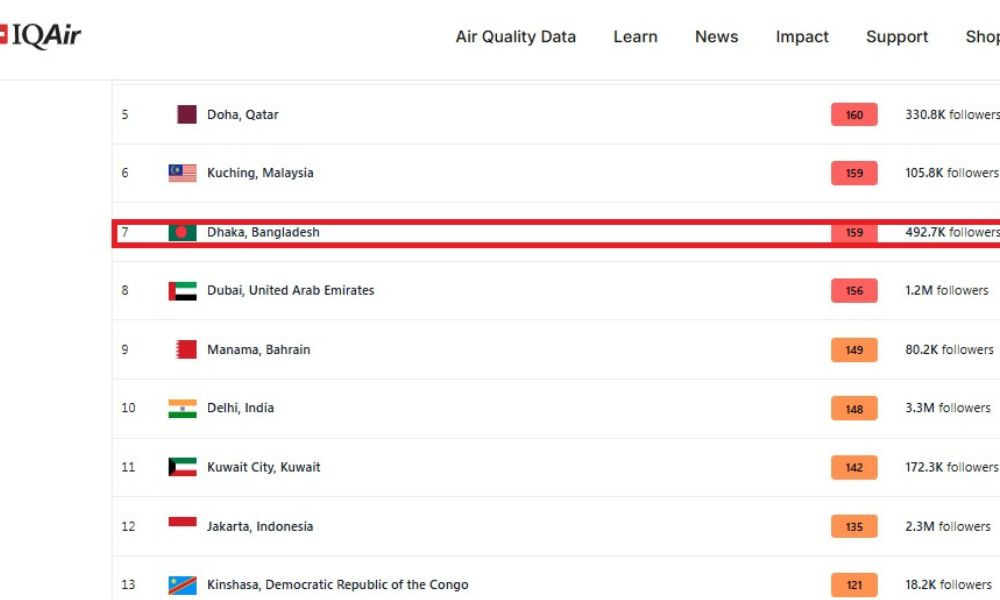Click the Qatar flag icon

[x=187, y=115]
